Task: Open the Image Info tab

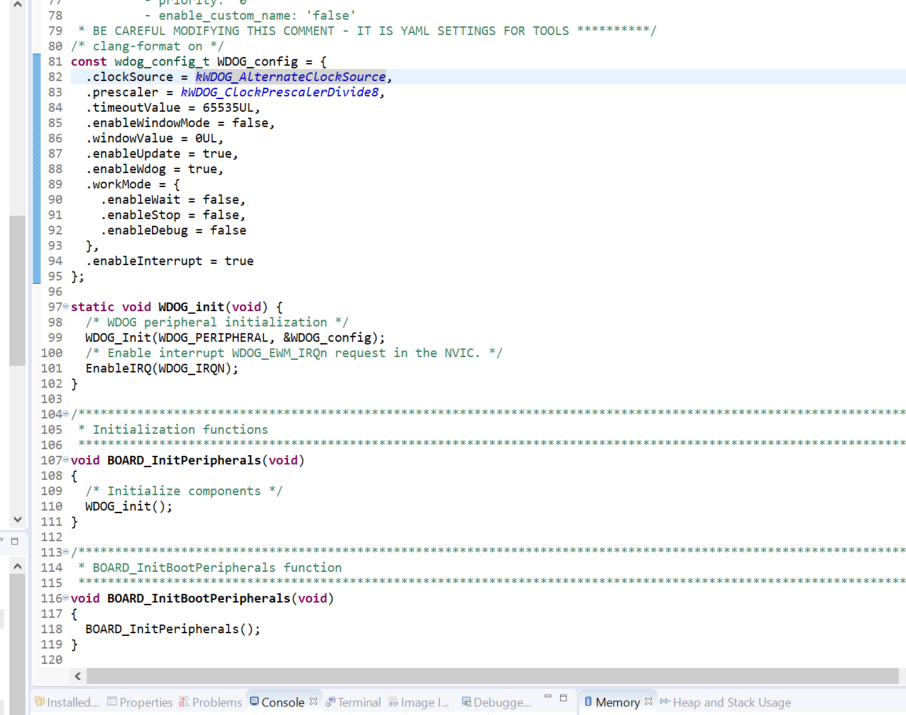Action: 419,702
